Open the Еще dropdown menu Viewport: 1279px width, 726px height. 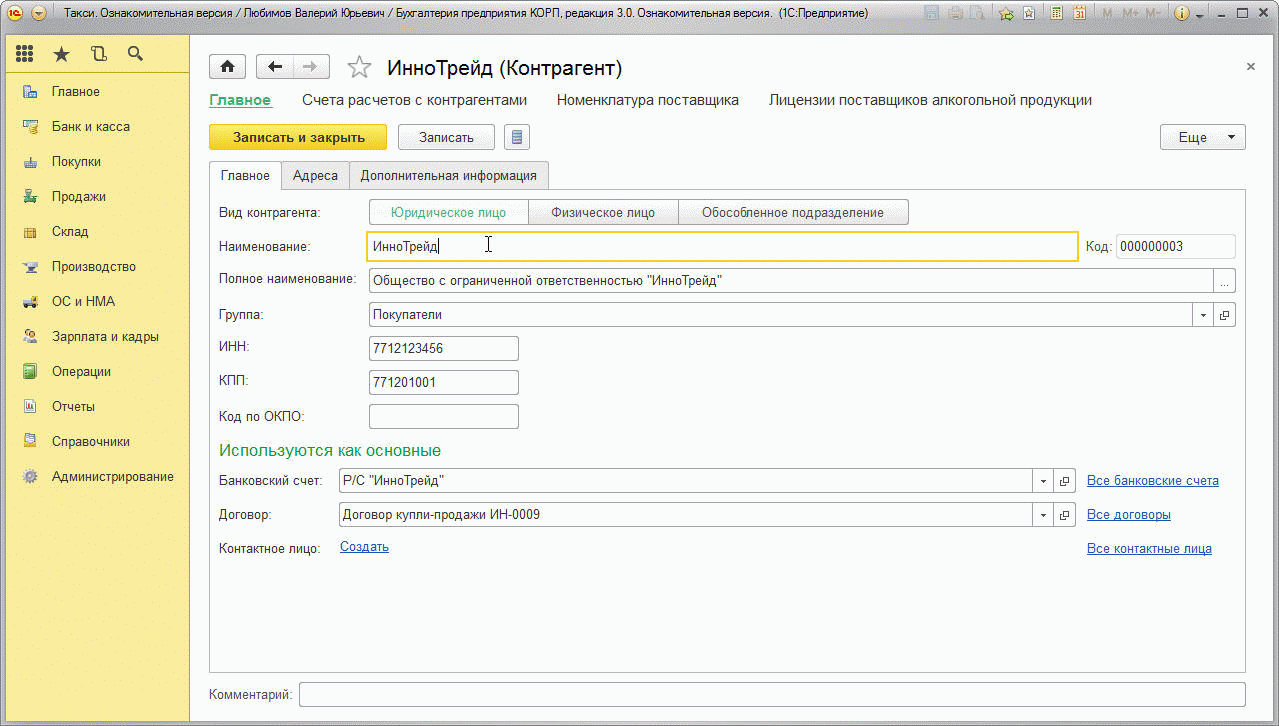1202,137
